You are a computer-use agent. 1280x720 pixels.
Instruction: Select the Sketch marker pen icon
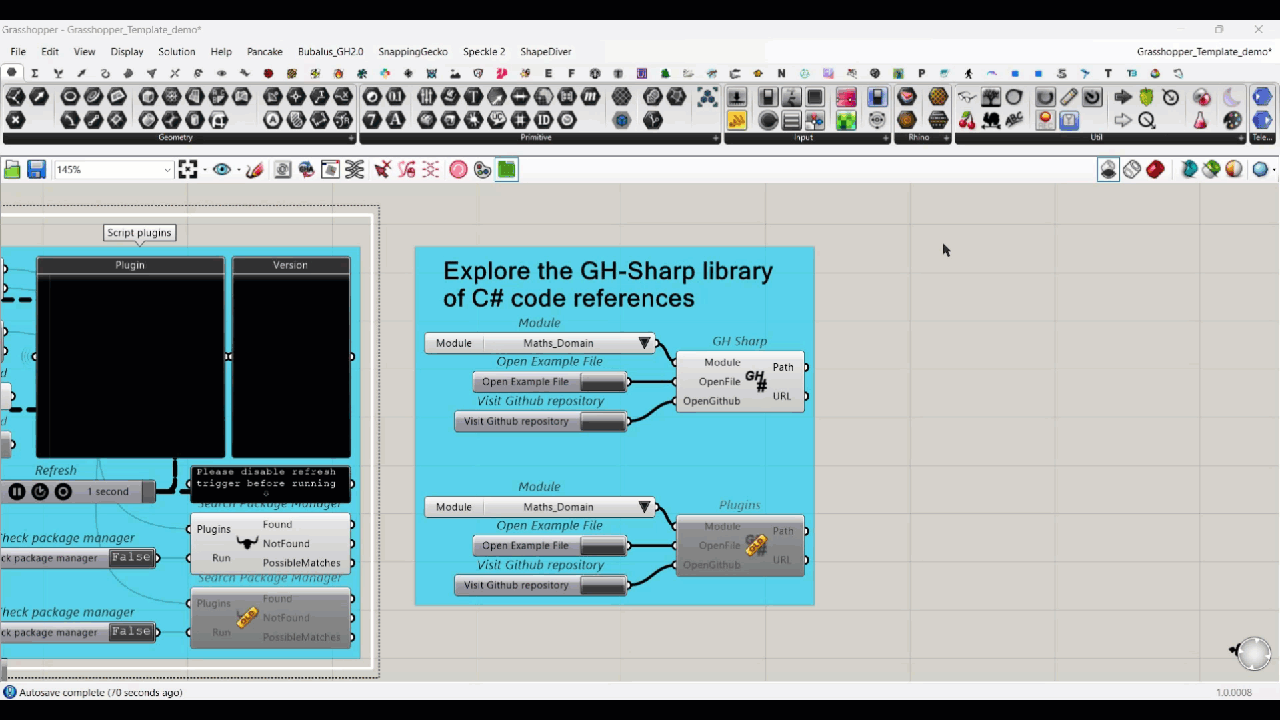[x=255, y=170]
